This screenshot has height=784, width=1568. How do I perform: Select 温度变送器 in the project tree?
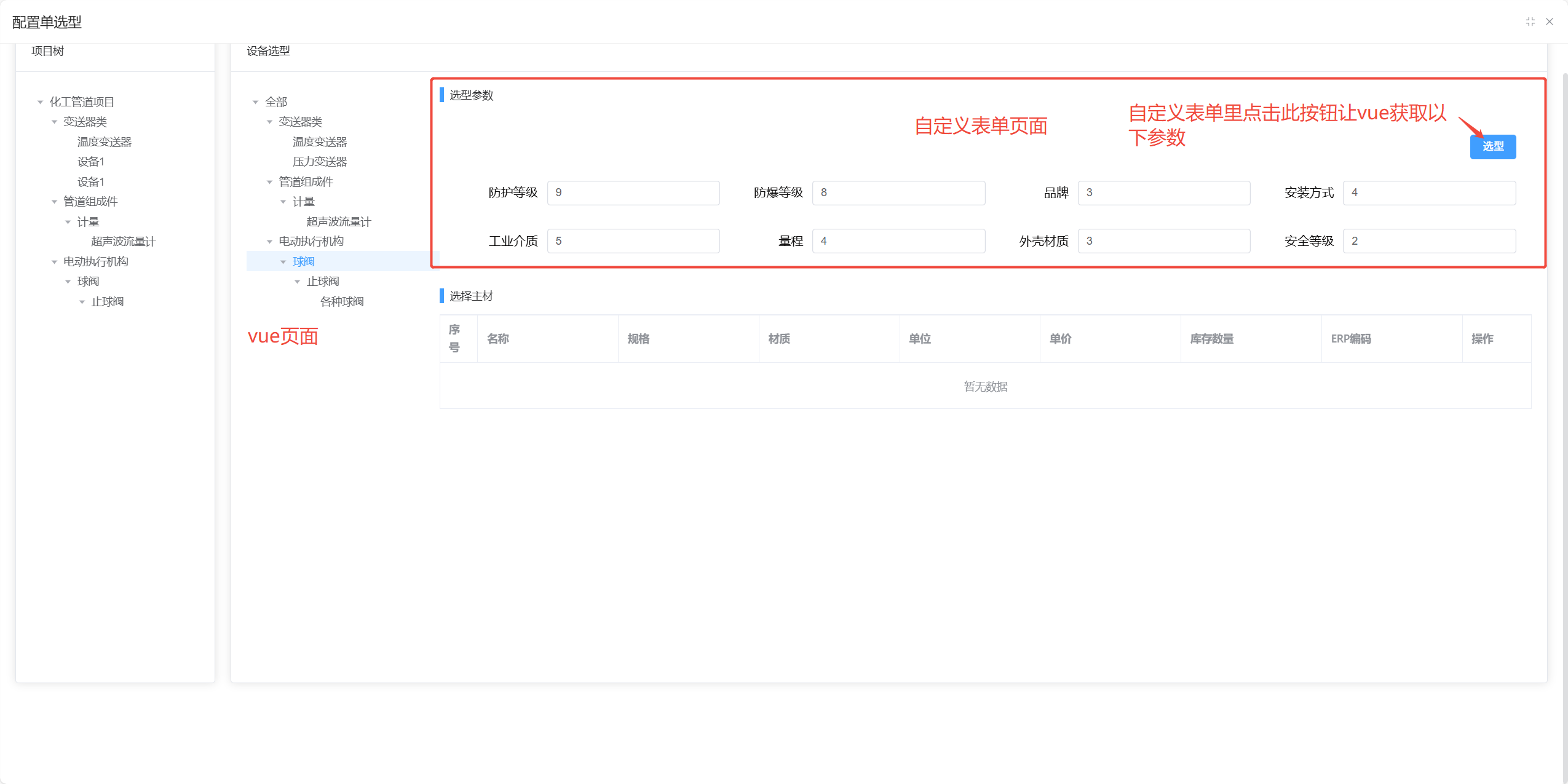pos(104,142)
